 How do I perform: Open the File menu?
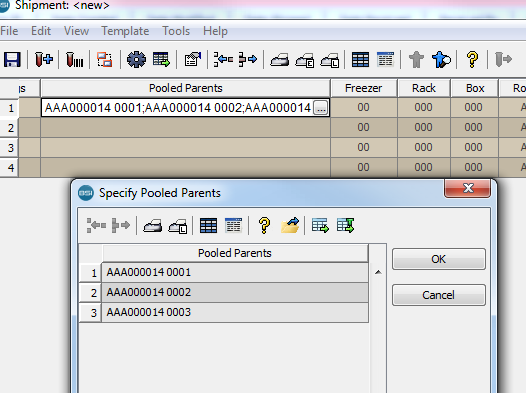[9, 31]
